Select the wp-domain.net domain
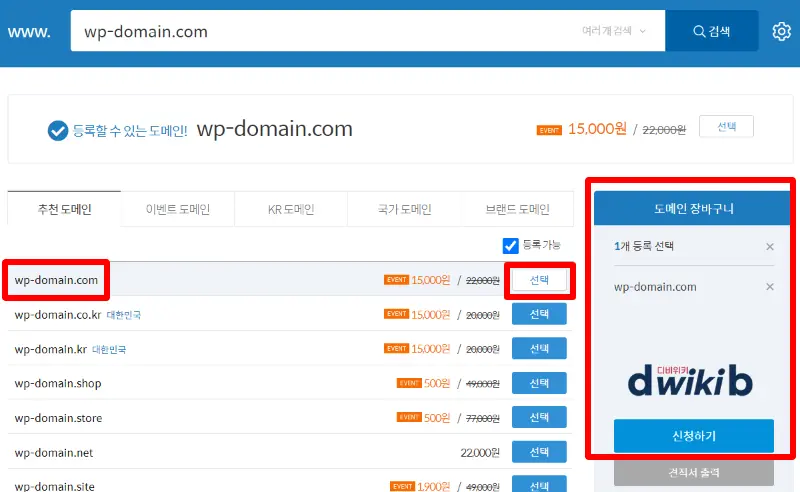Screen dimensions: 800x492 click(539, 452)
